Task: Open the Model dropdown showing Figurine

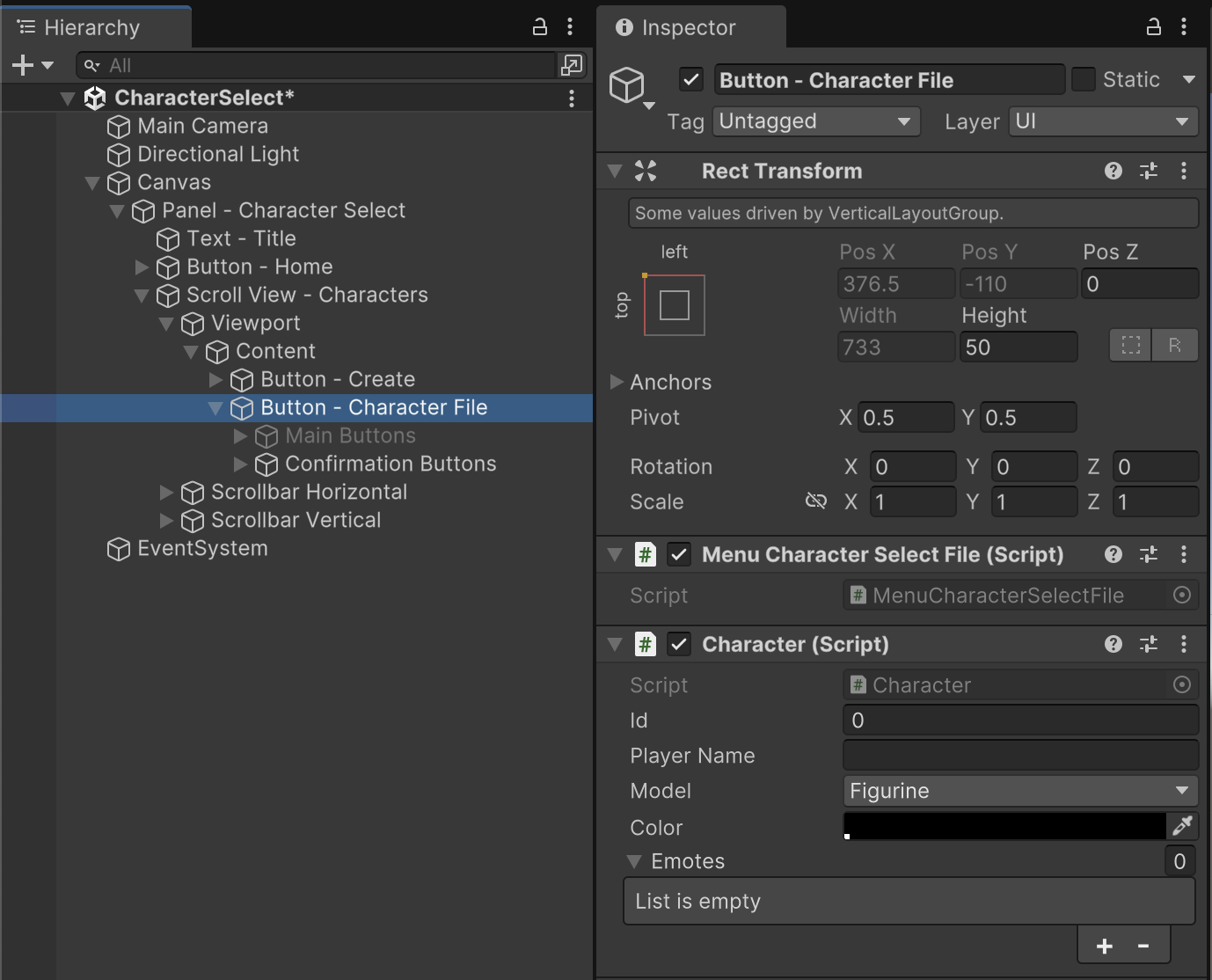Action: (1019, 791)
